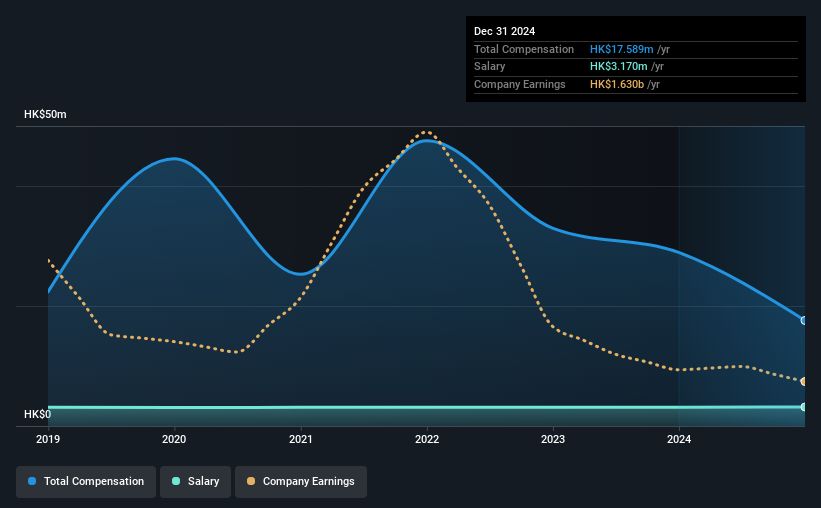Select the Salary endpoint marker at Dec 2024
The height and width of the screenshot is (508, 821).
tap(804, 407)
